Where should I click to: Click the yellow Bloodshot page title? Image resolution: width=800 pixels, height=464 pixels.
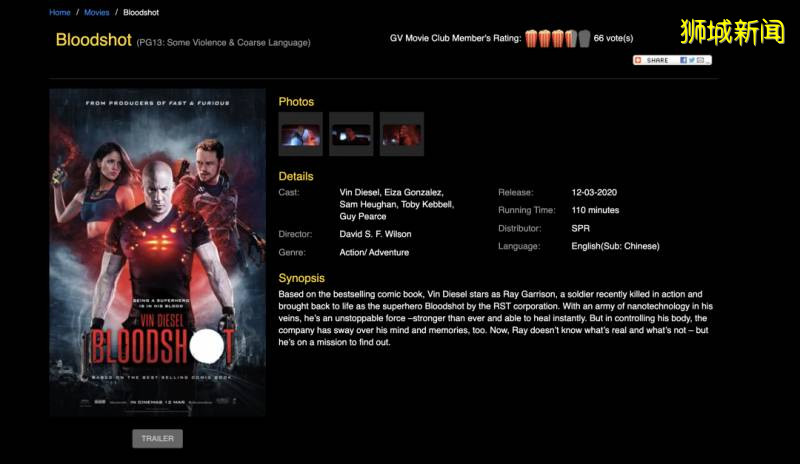pos(93,41)
